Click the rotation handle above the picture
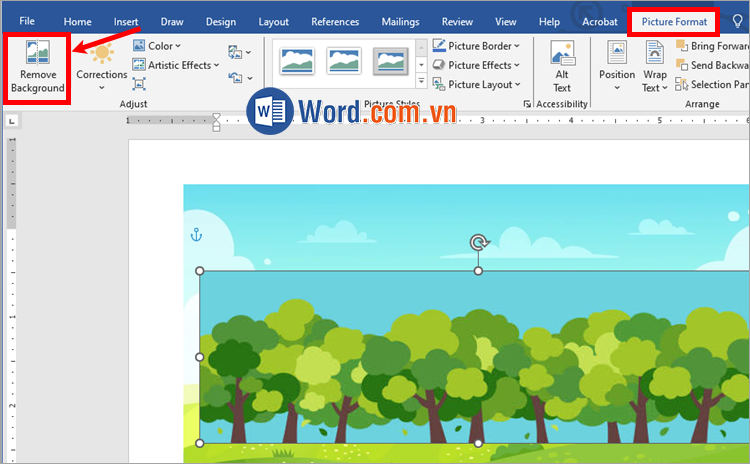This screenshot has height=464, width=750. [479, 243]
